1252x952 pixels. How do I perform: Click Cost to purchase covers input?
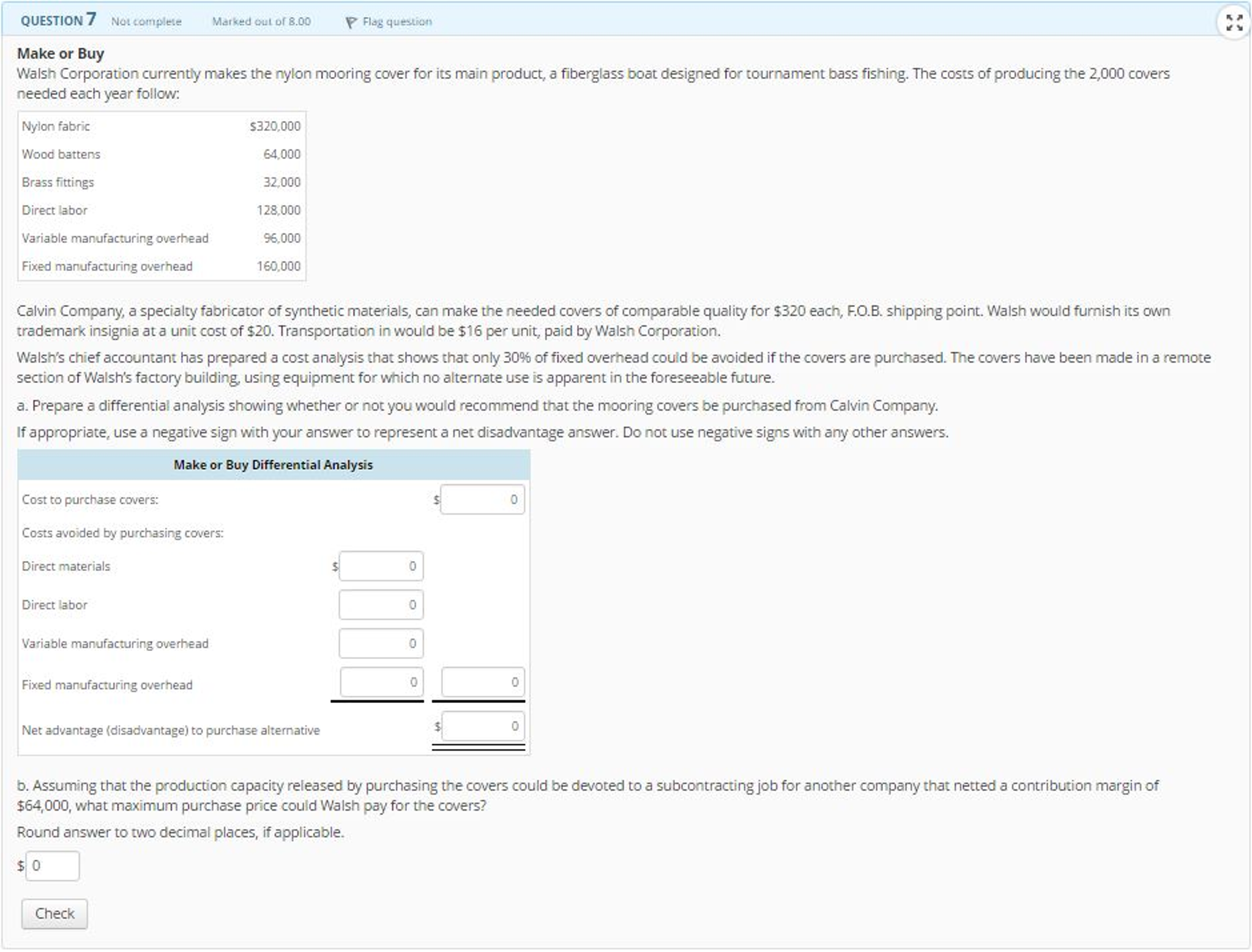tap(482, 499)
